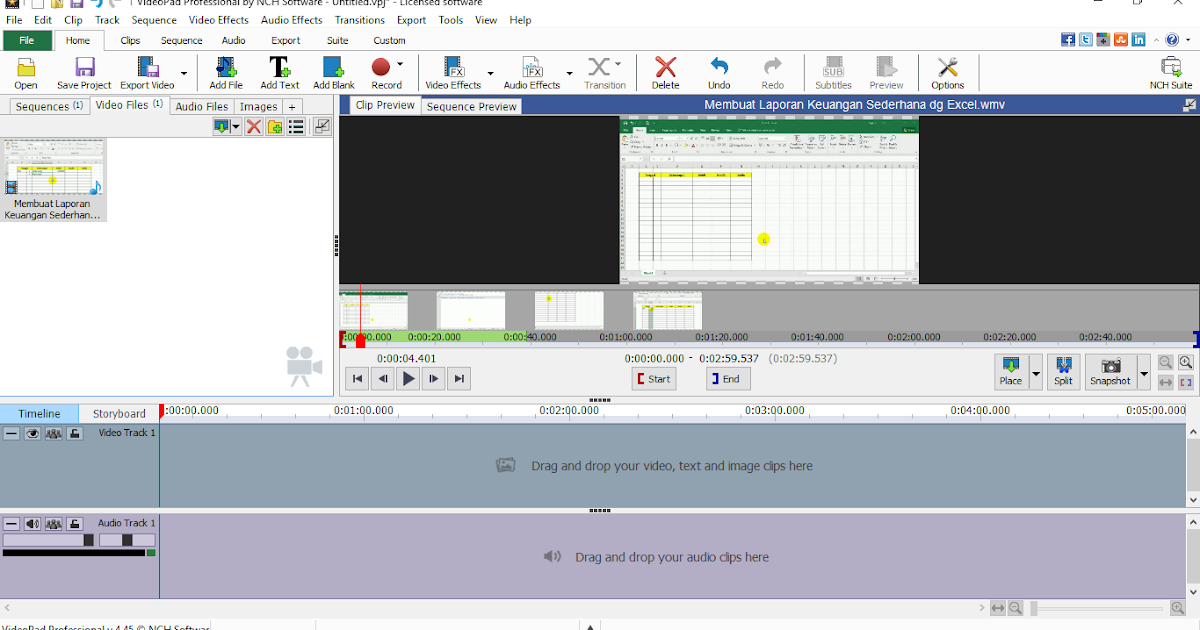This screenshot has width=1200, height=630.
Task: Toggle lock on Video Track 1
Action: coord(75,434)
